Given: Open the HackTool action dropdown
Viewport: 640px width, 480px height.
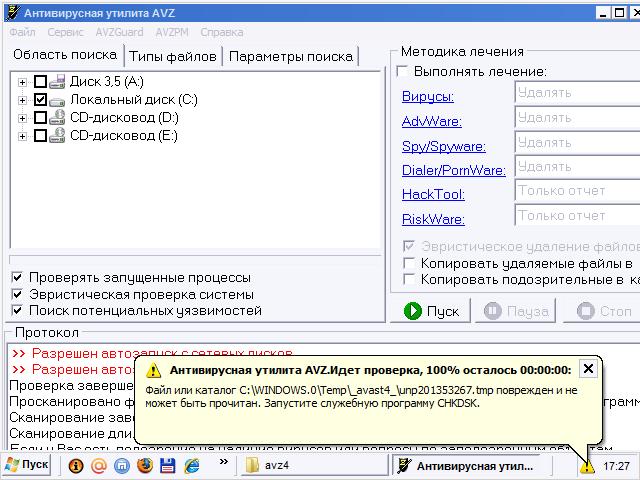Looking at the screenshot, I should (x=578, y=191).
